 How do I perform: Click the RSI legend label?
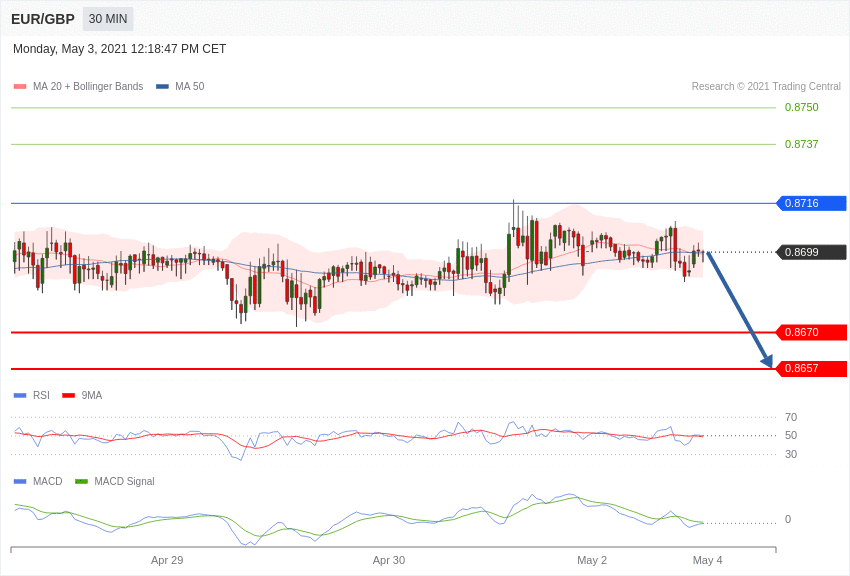pyautogui.click(x=41, y=396)
